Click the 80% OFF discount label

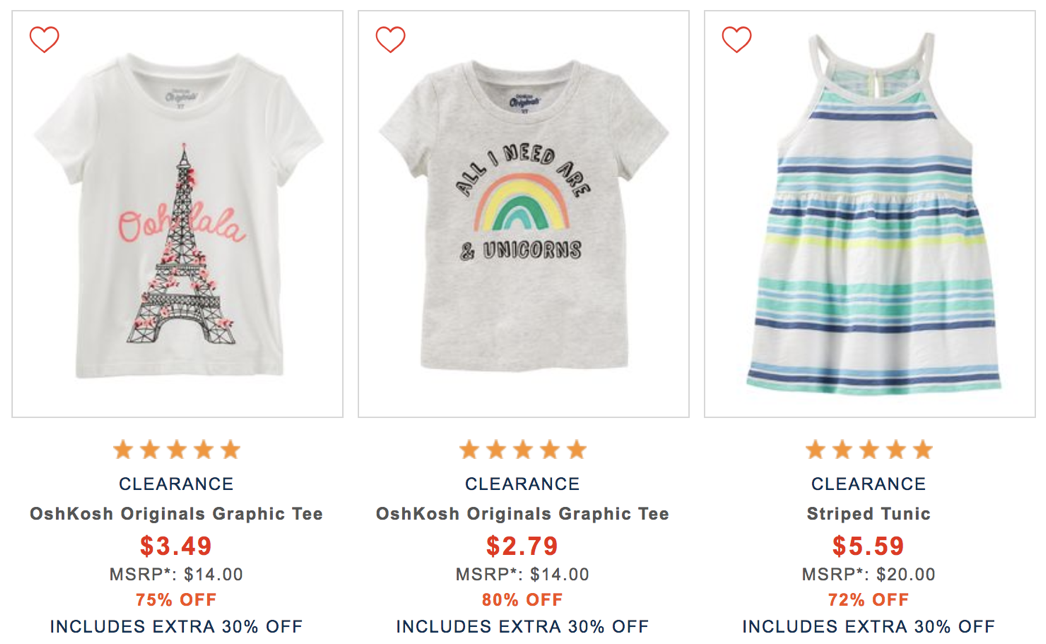pos(522,600)
